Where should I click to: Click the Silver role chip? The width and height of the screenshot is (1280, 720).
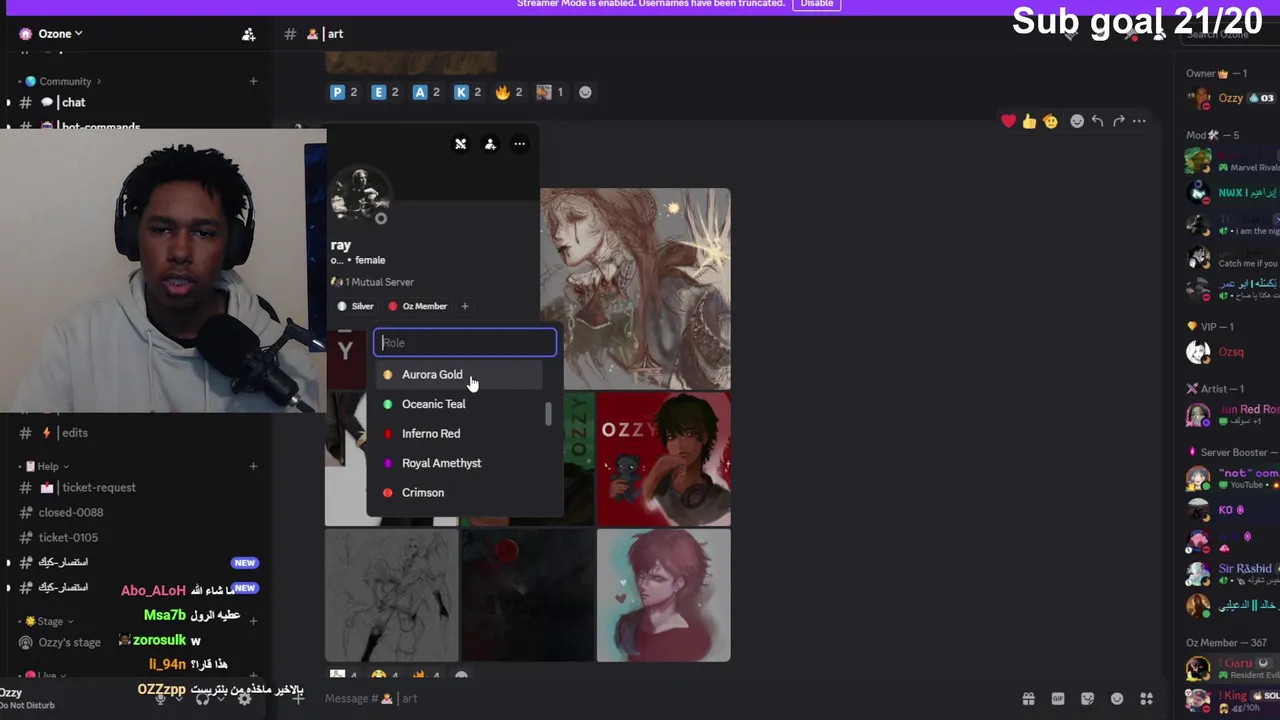click(x=355, y=306)
